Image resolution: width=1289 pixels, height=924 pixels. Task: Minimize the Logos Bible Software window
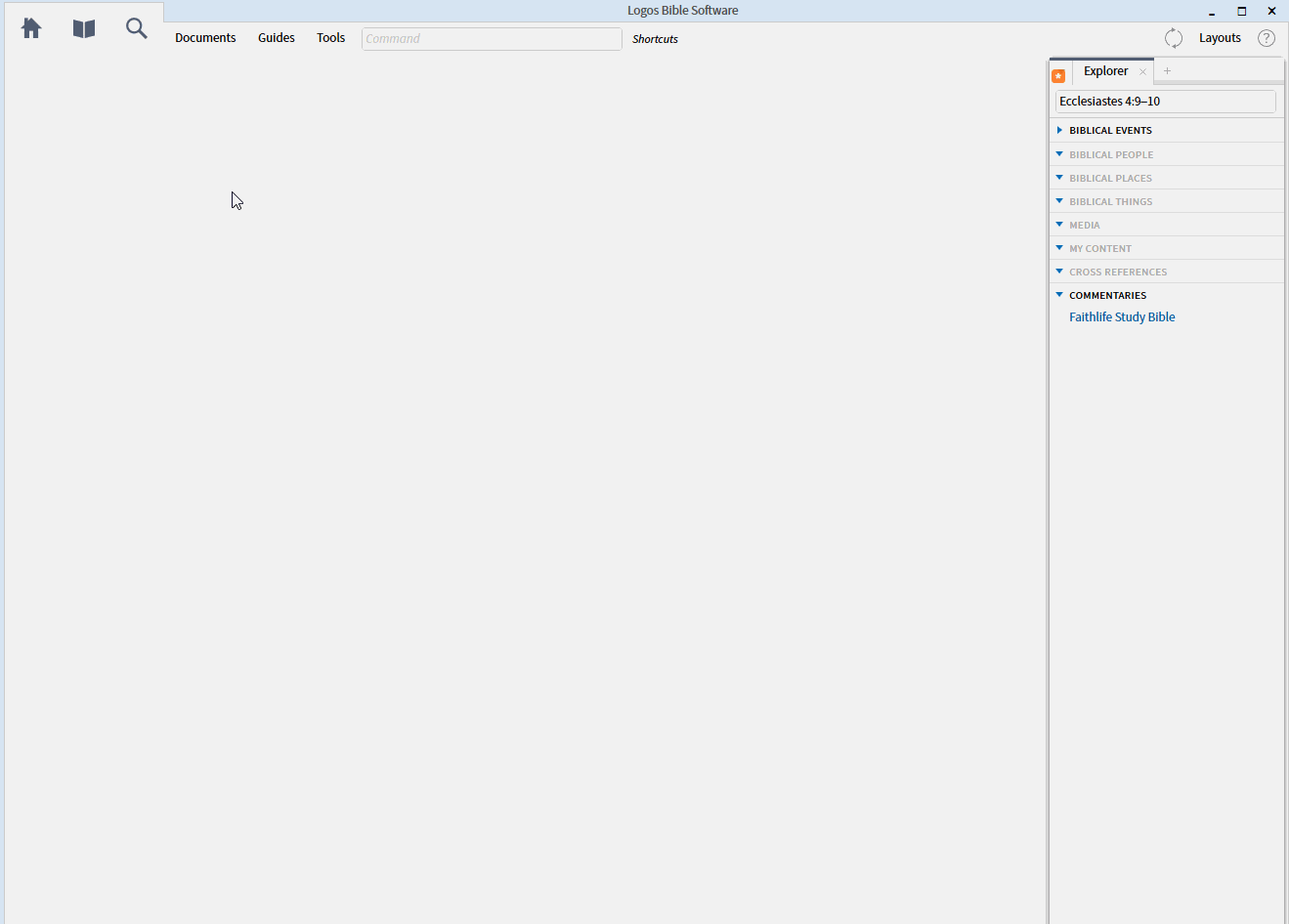tap(1212, 12)
